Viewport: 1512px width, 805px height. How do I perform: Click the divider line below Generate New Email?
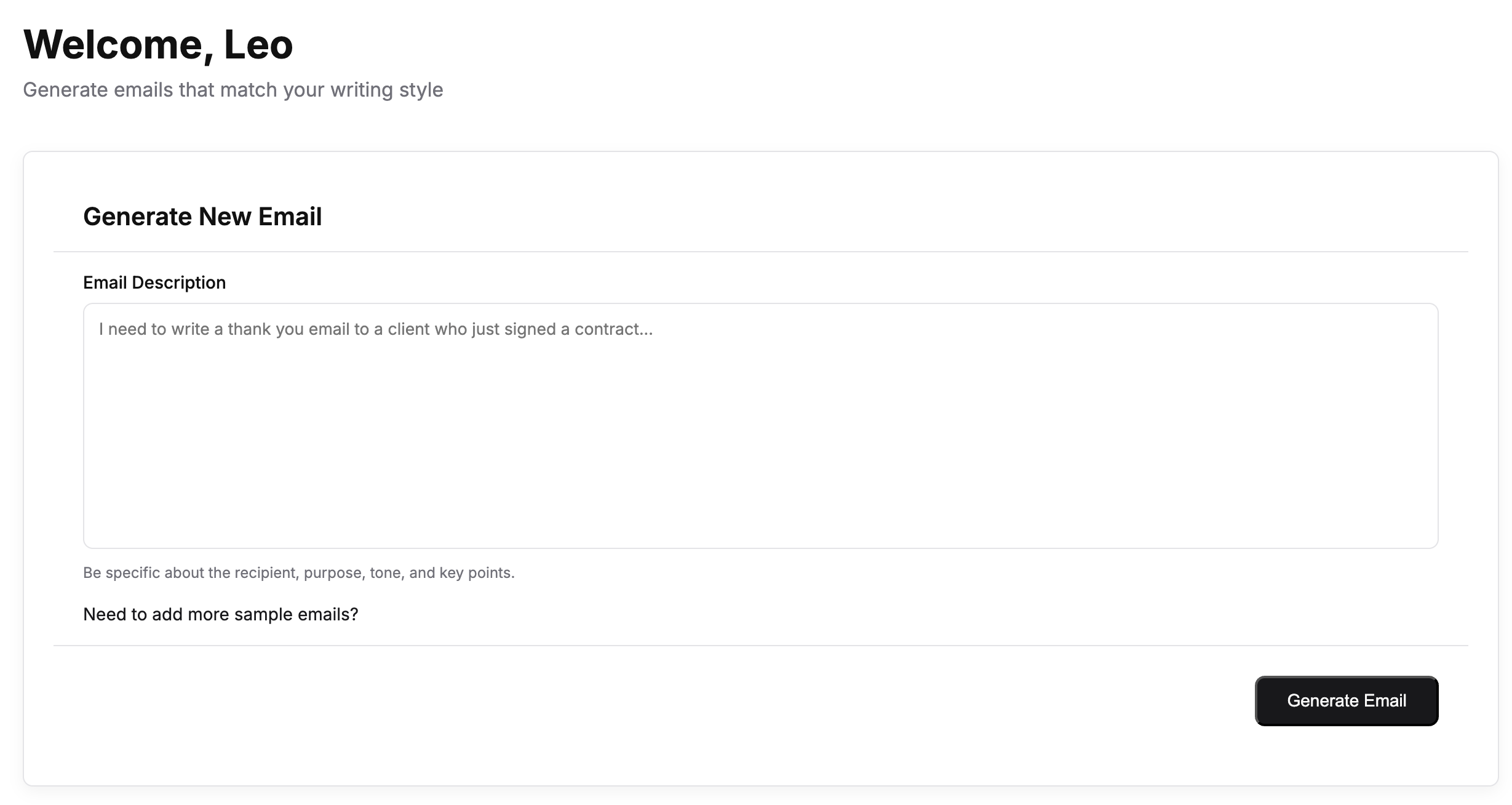click(760, 252)
